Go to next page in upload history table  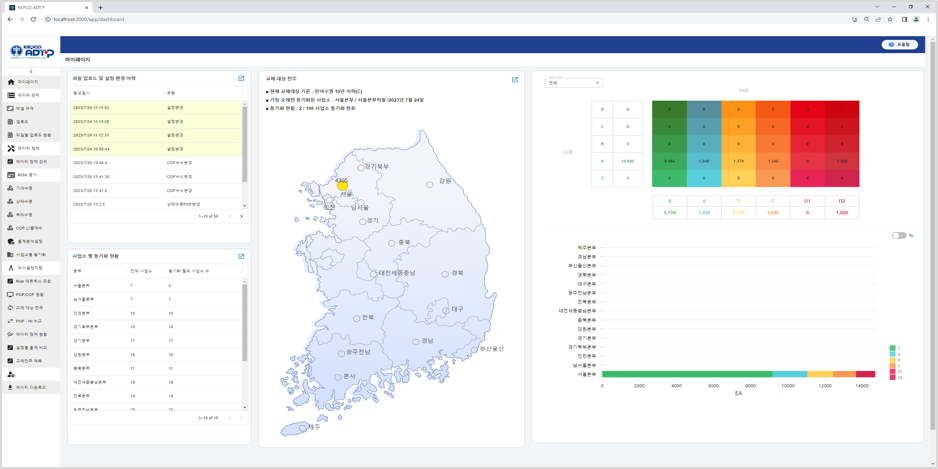tap(241, 216)
